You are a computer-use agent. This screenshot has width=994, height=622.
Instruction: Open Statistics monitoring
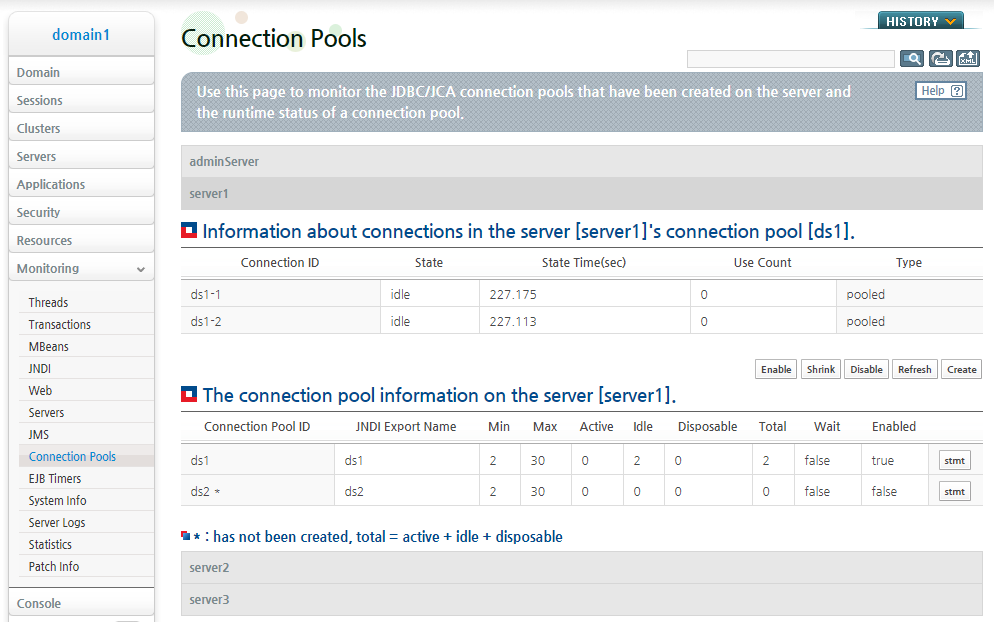[50, 545]
